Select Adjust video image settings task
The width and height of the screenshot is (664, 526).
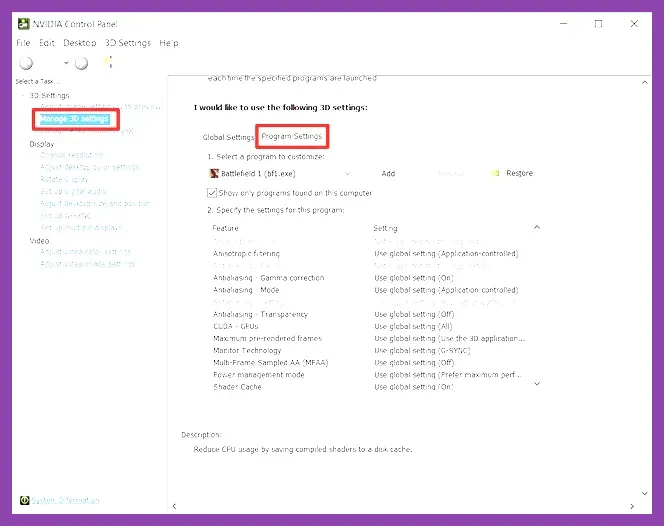[88, 264]
